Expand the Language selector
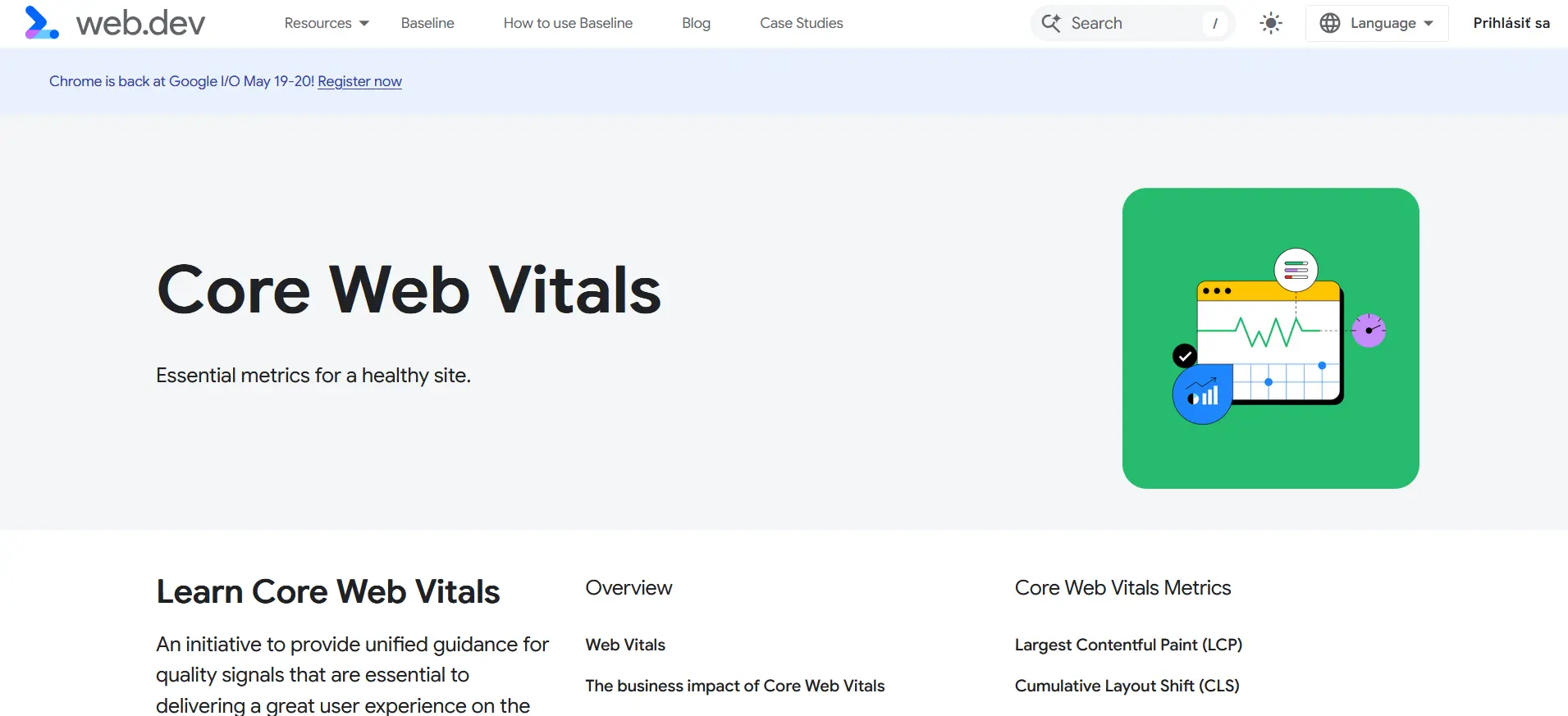Image resolution: width=1568 pixels, height=716 pixels. (x=1375, y=23)
